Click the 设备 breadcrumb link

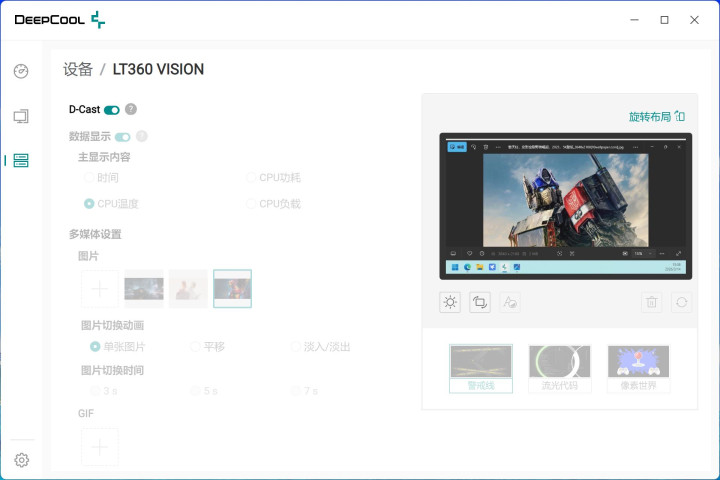[x=77, y=70]
